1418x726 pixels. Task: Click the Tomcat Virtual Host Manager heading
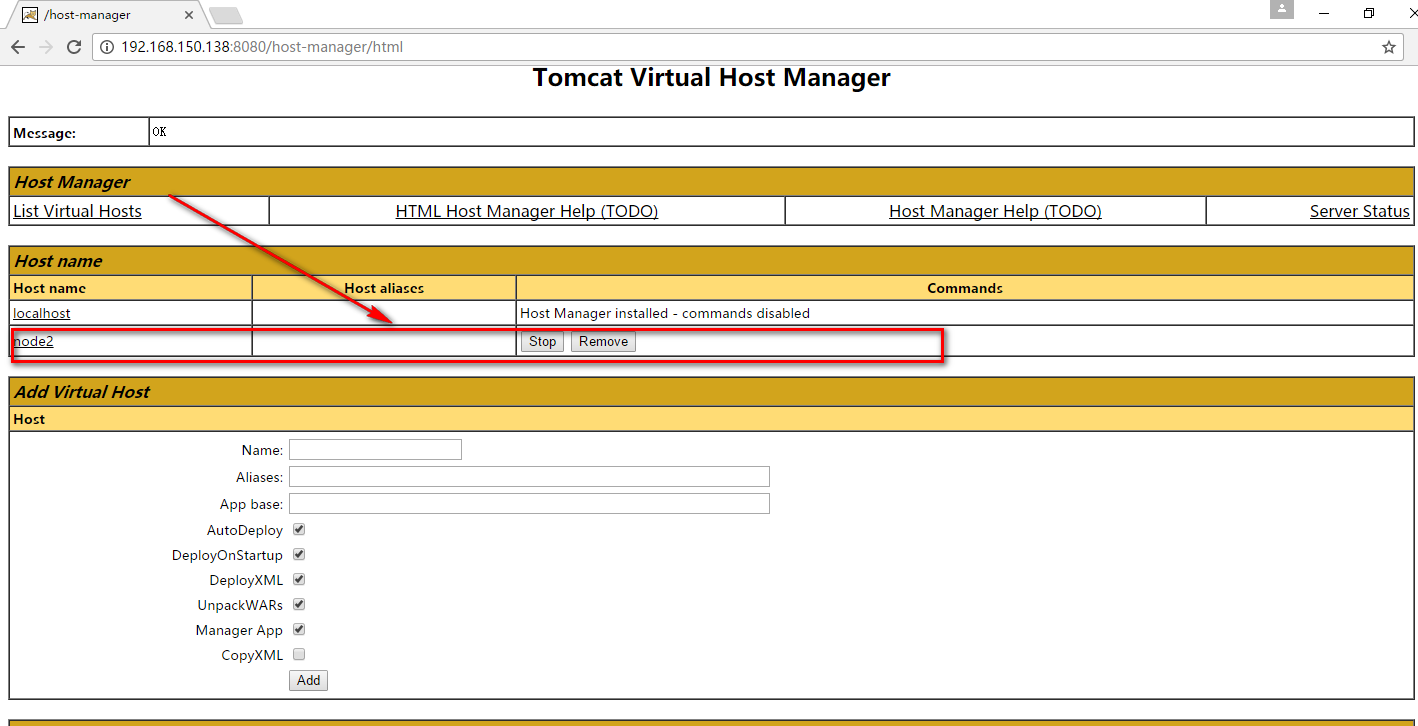711,78
